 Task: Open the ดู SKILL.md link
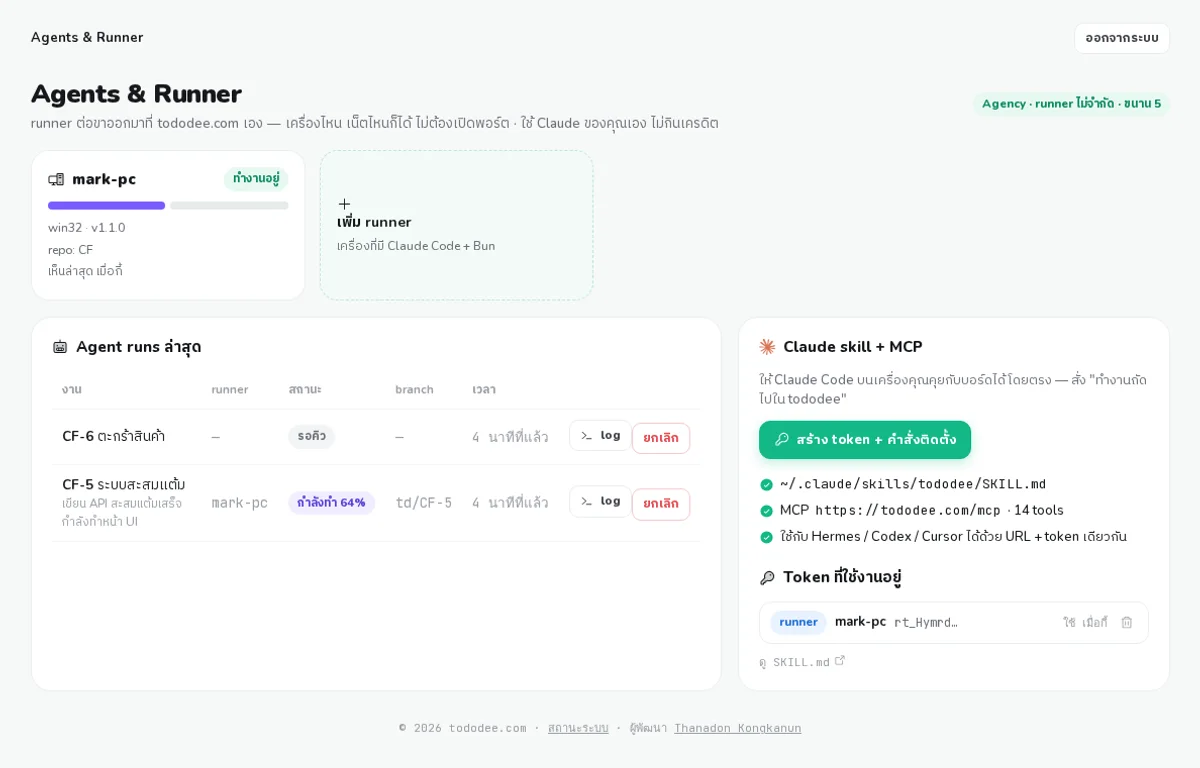point(802,662)
